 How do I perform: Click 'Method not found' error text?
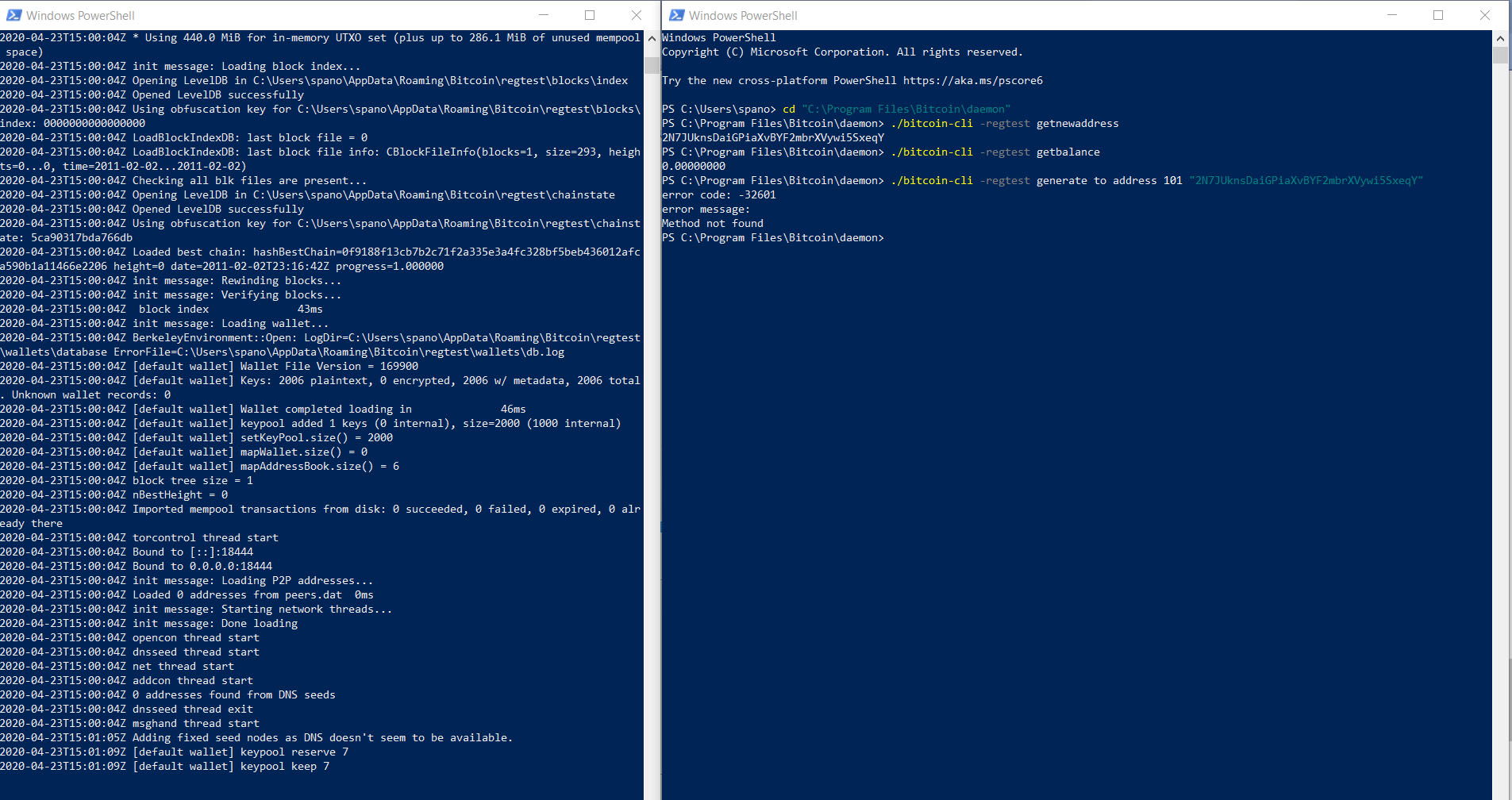pyautogui.click(x=713, y=223)
